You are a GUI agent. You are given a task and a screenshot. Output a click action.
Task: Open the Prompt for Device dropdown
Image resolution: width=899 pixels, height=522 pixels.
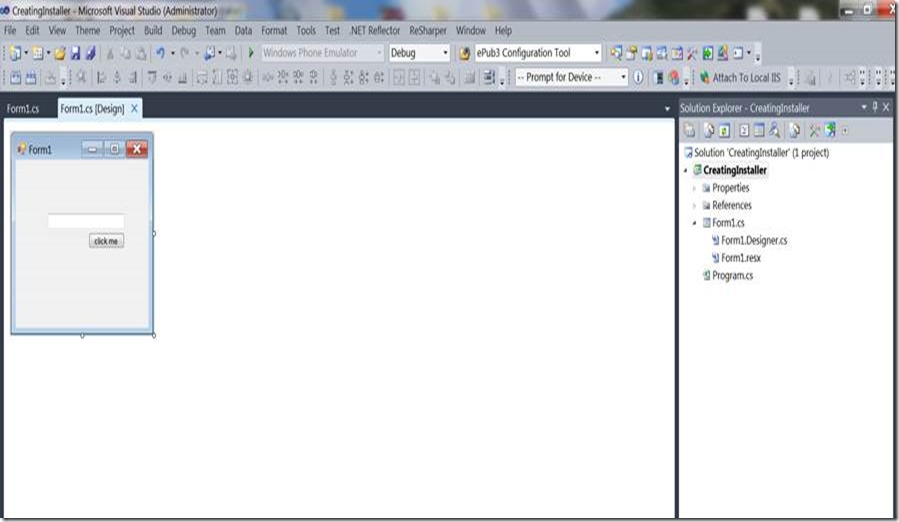(624, 77)
